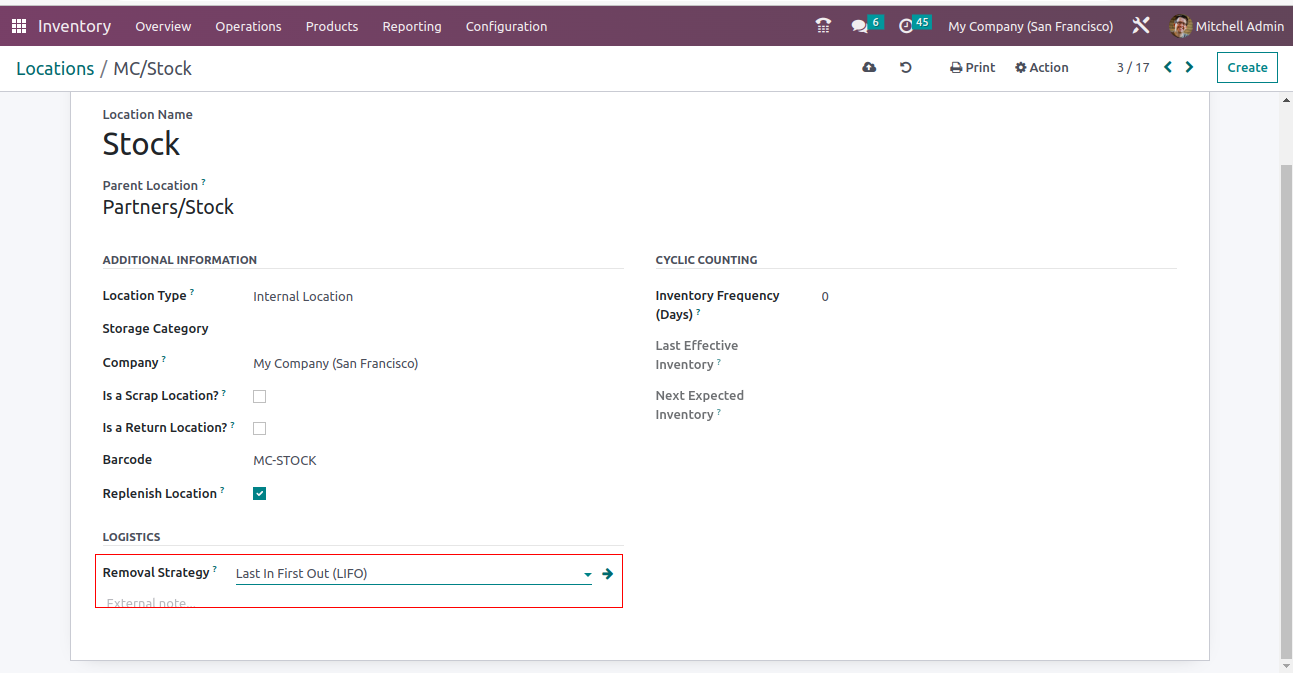The height and width of the screenshot is (673, 1293).
Task: Go to the next location record
Action: pos(1189,68)
